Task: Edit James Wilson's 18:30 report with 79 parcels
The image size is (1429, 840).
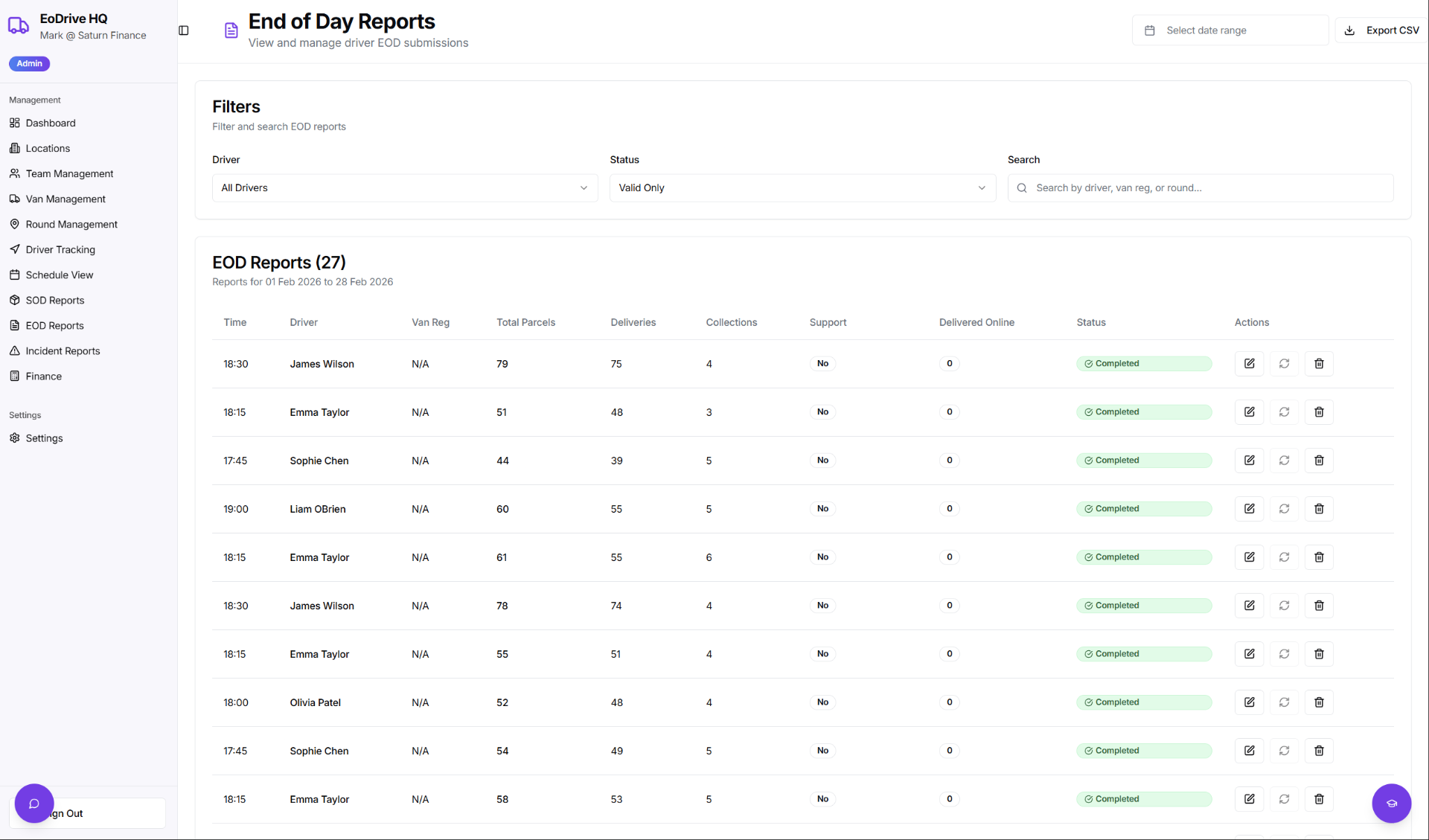Action: click(x=1249, y=364)
